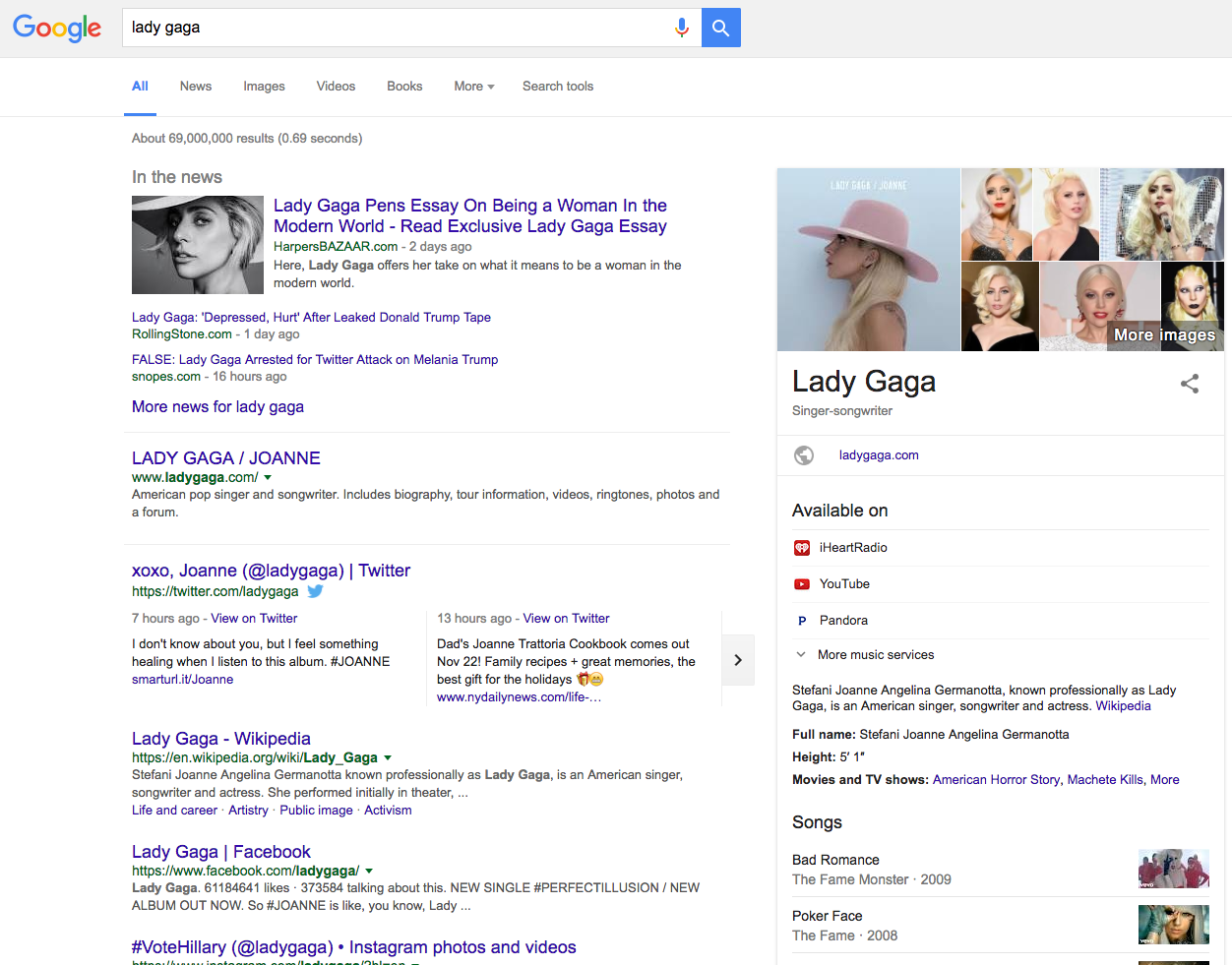1232x965 pixels.
Task: Open Artistry sitelink
Action: pos(248,811)
